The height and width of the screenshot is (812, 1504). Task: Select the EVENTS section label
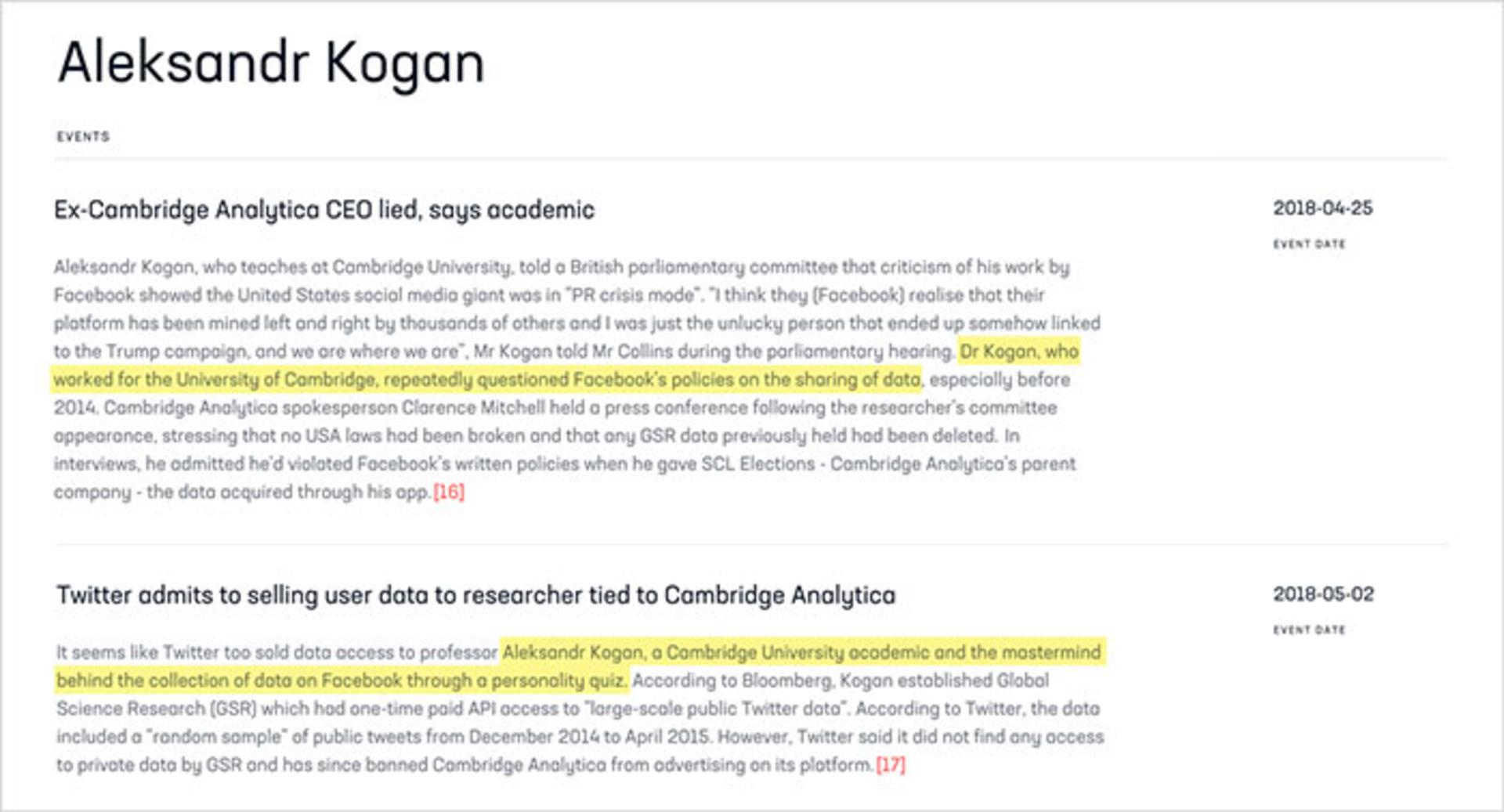pyautogui.click(x=83, y=136)
